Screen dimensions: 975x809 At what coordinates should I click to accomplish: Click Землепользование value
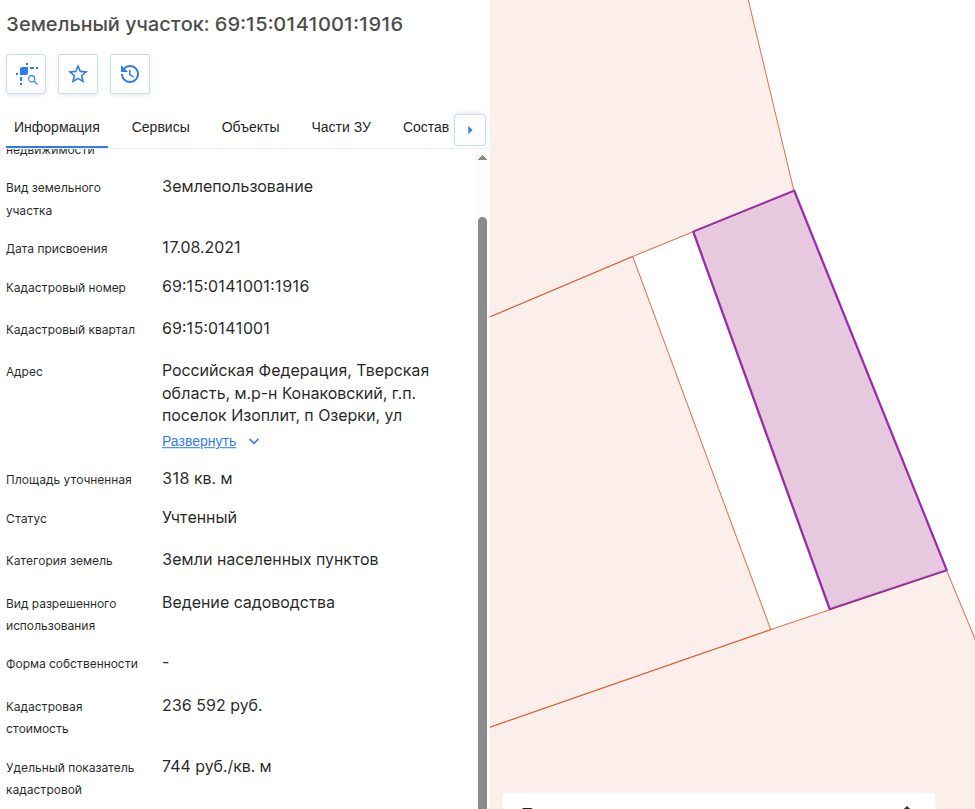(238, 187)
